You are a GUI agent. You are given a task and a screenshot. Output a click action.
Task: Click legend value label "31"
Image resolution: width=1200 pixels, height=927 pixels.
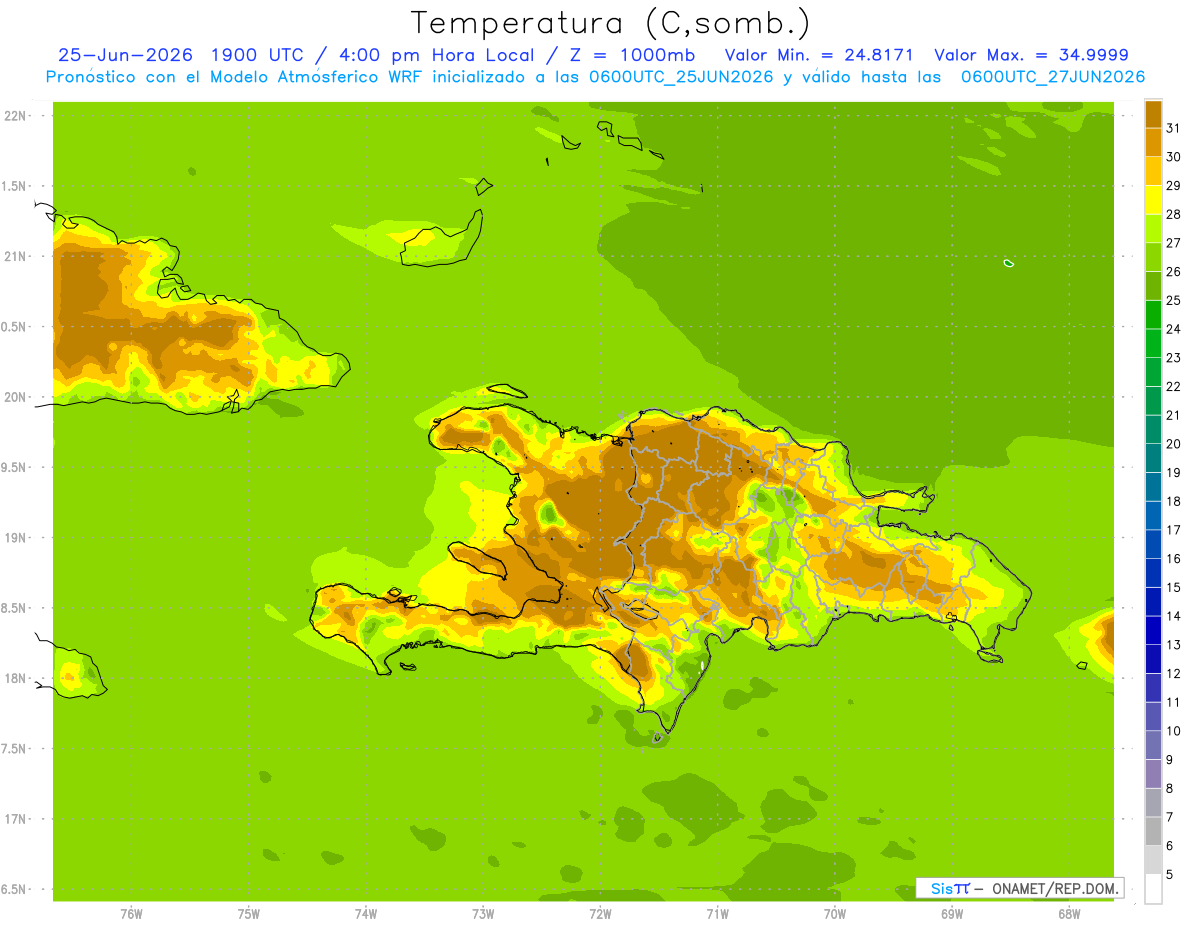pyautogui.click(x=1174, y=128)
